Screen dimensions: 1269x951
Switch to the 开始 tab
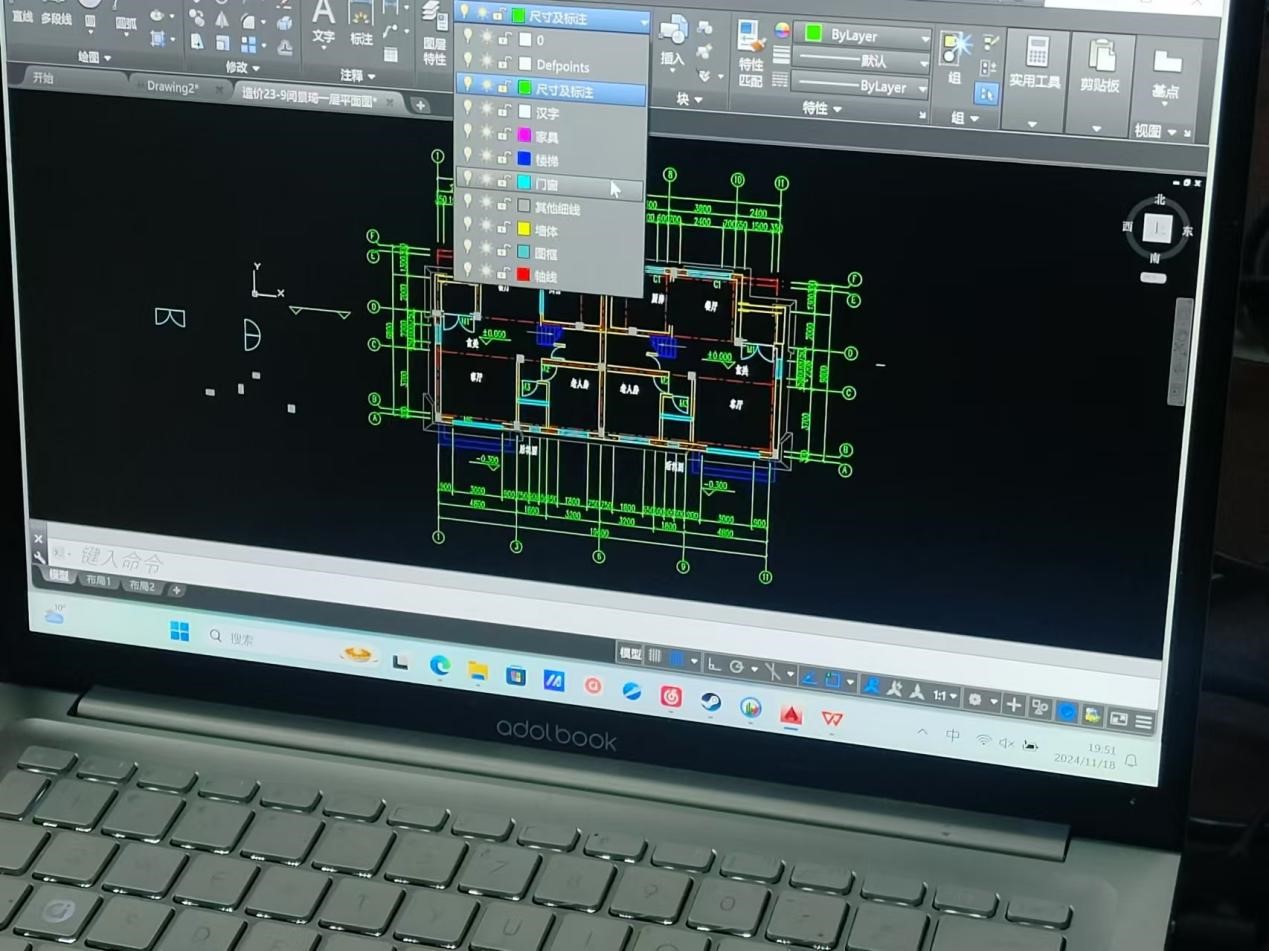point(43,77)
